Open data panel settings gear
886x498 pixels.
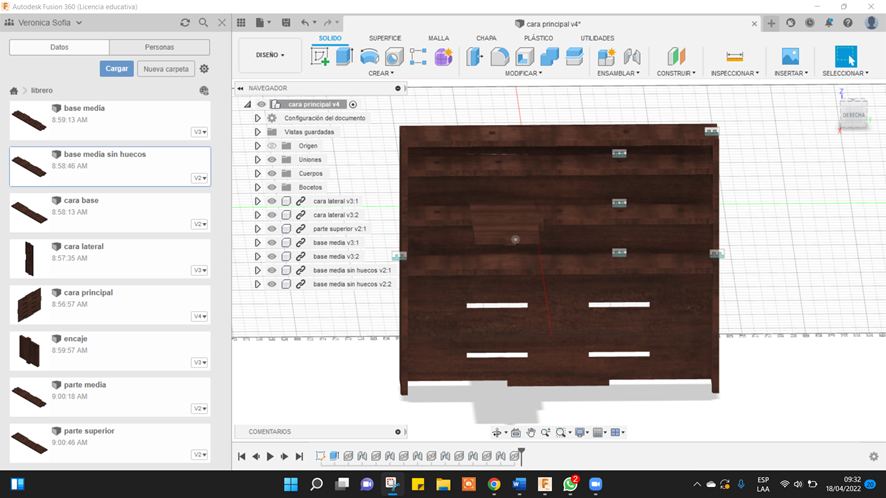tap(204, 68)
